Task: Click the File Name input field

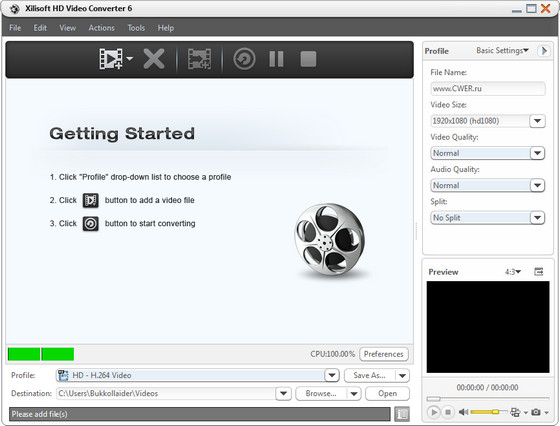Action: [488, 89]
